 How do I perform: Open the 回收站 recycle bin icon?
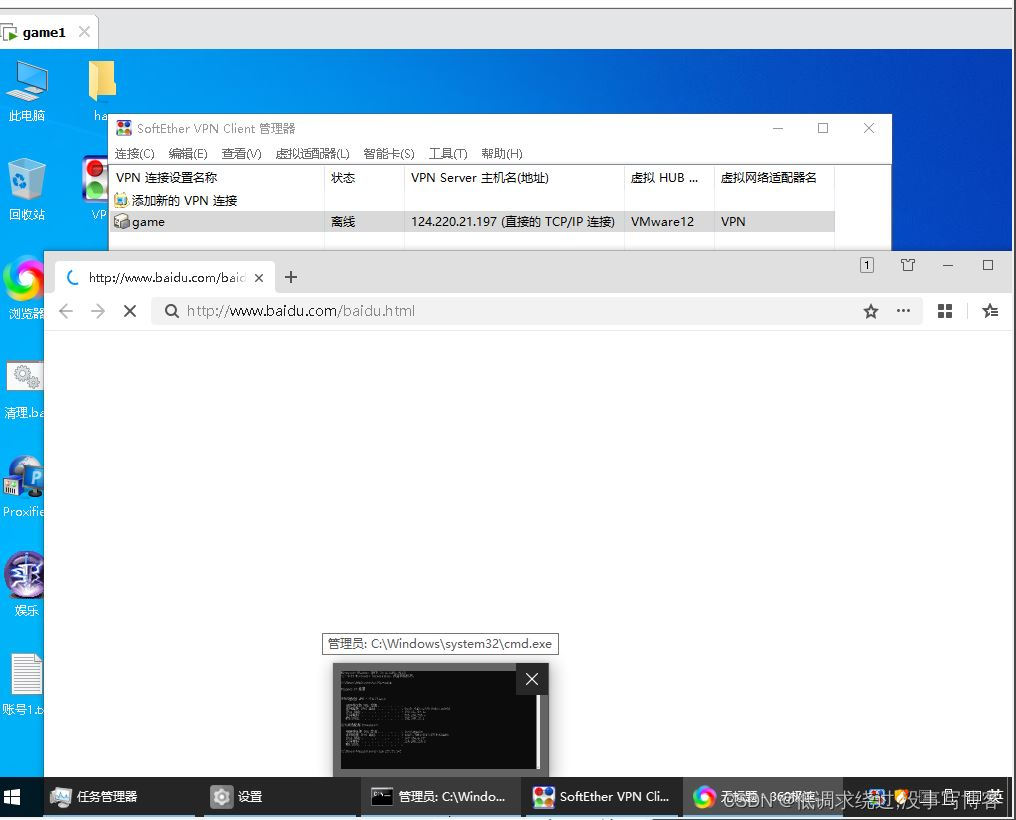27,189
